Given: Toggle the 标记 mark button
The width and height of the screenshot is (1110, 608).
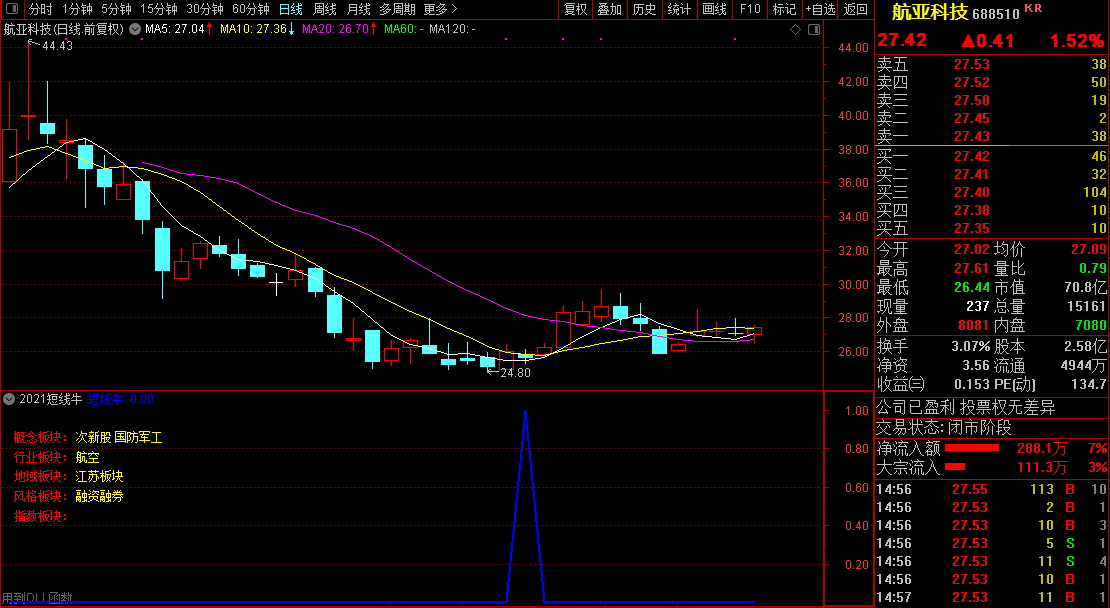Looking at the screenshot, I should (x=784, y=9).
